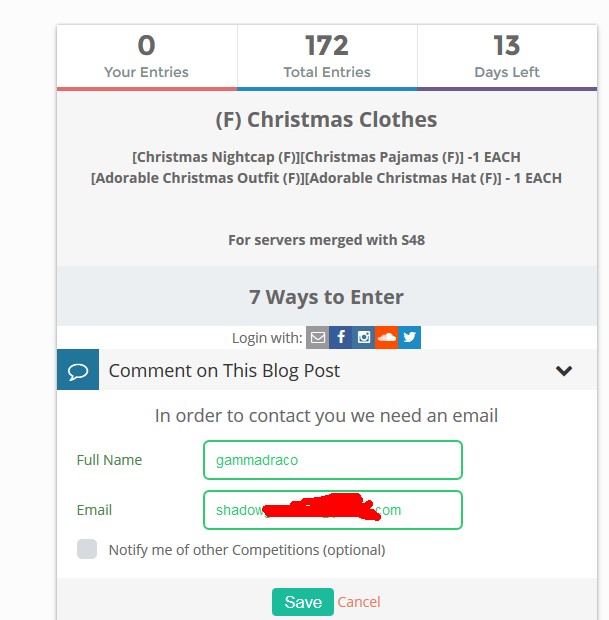
Task: Select the Total Entries counter tab
Action: coord(327,57)
